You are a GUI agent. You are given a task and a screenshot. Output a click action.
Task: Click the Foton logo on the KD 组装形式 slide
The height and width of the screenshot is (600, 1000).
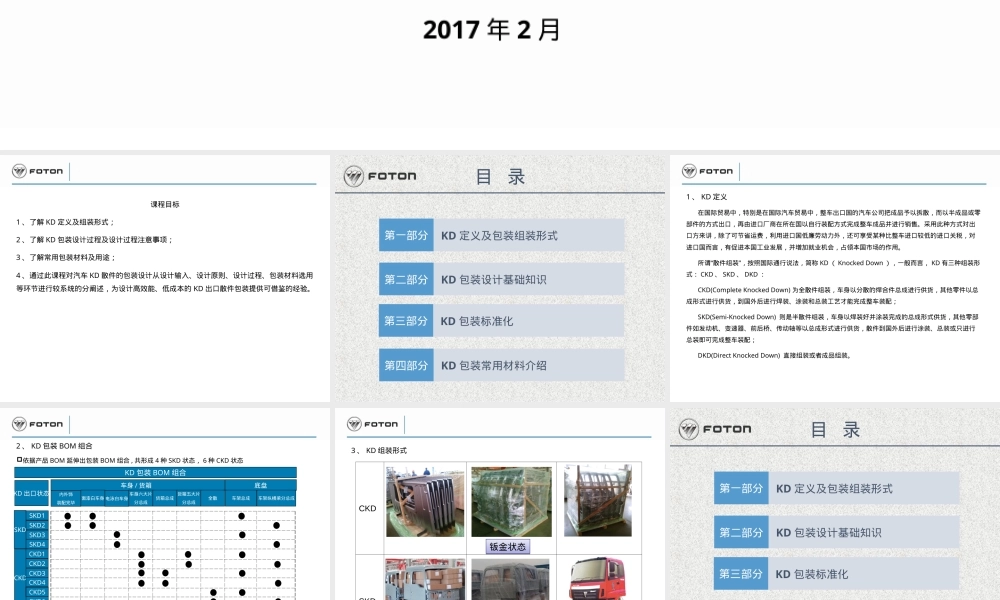(x=372, y=424)
